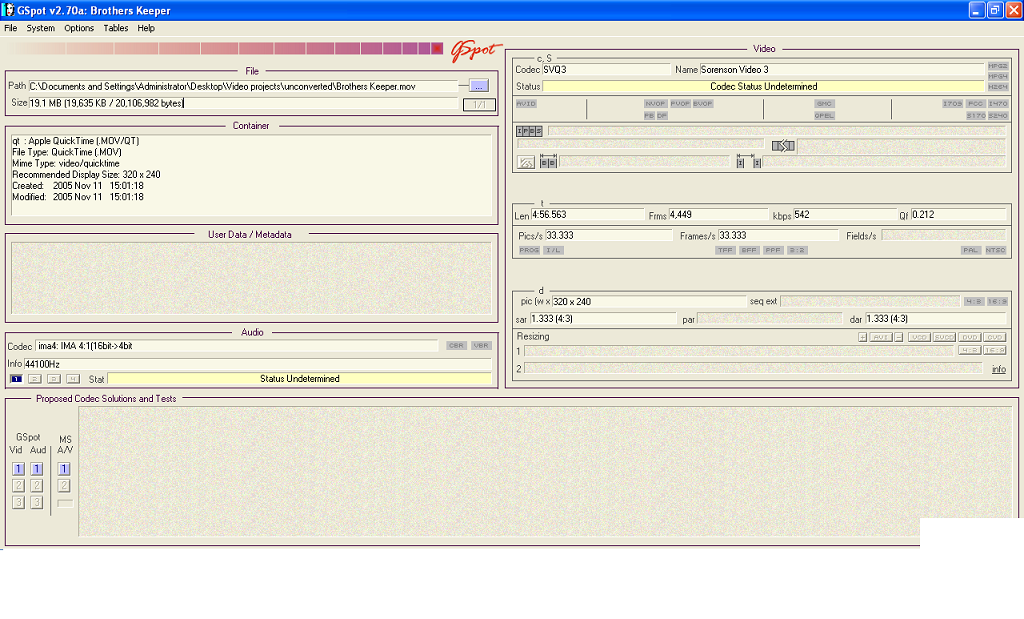Click the PAL indicator
This screenshot has width=1024, height=619.
[x=970, y=250]
